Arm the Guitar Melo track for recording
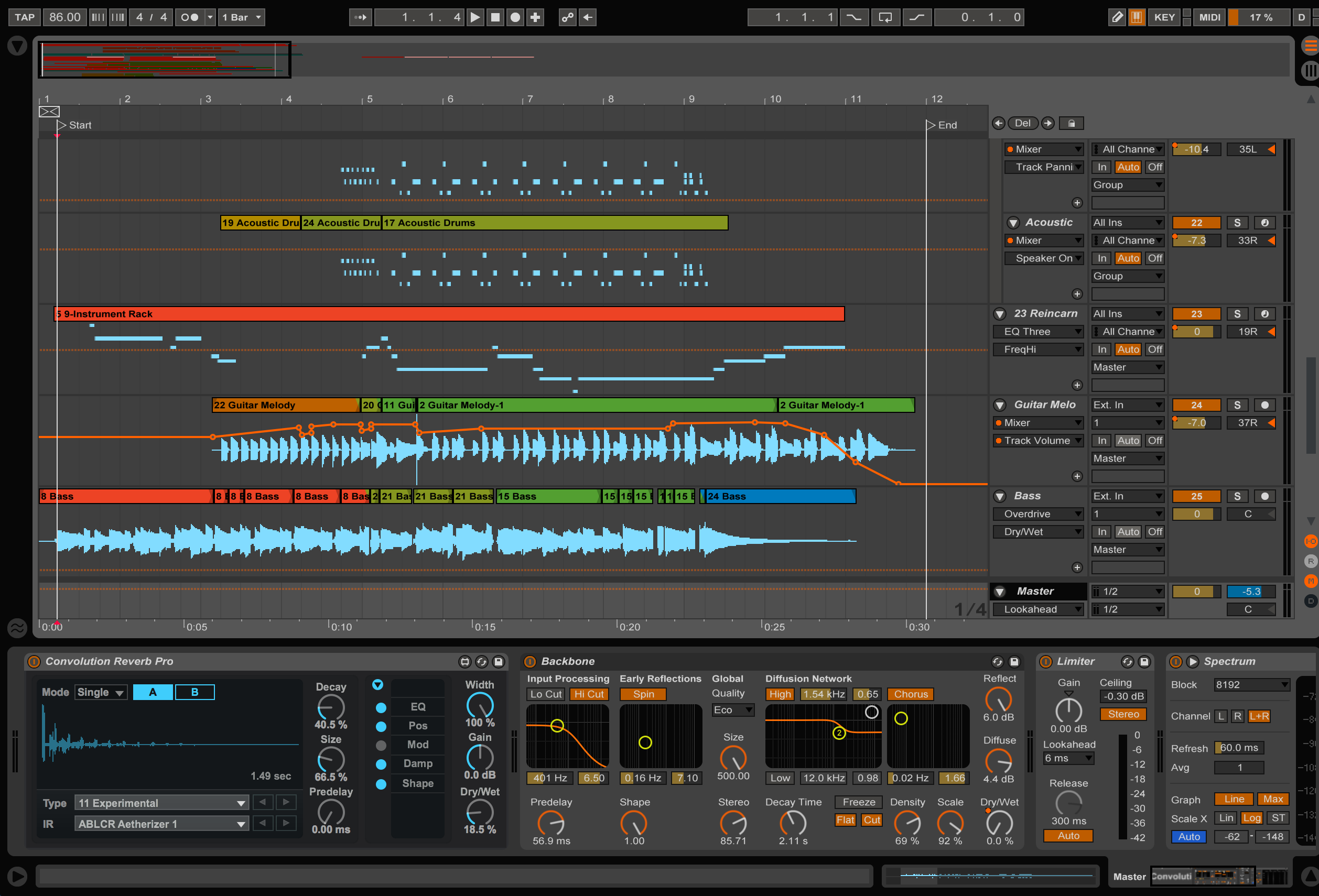The image size is (1319, 896). coord(1264,405)
